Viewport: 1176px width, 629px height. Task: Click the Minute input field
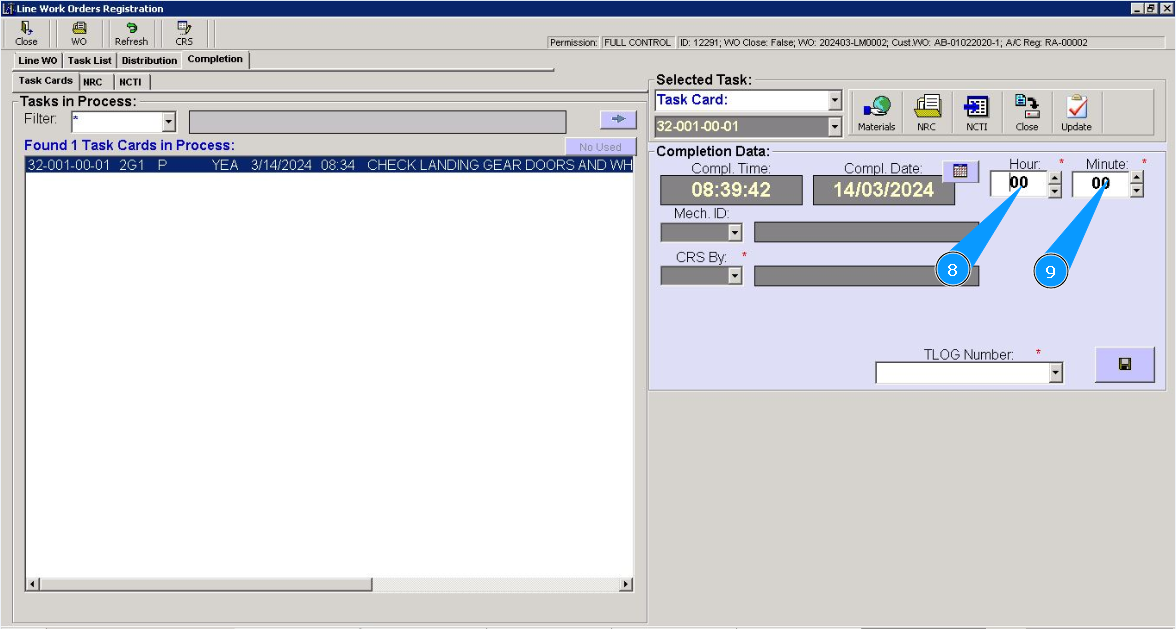1101,184
